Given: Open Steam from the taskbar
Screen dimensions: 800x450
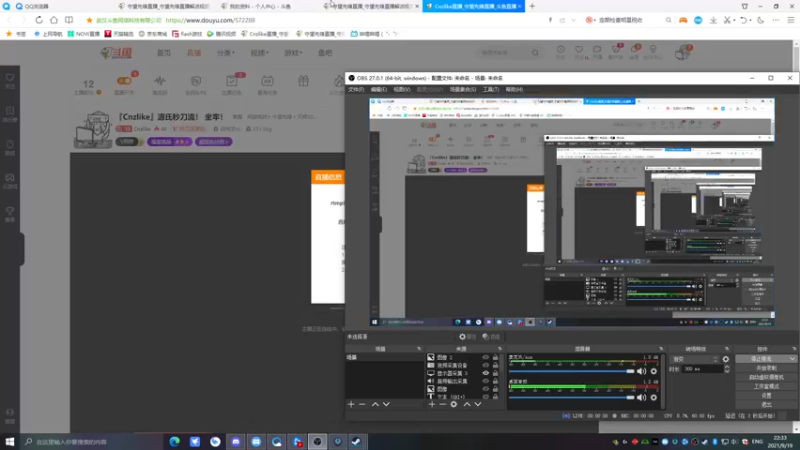Looking at the screenshot, I should 357,441.
